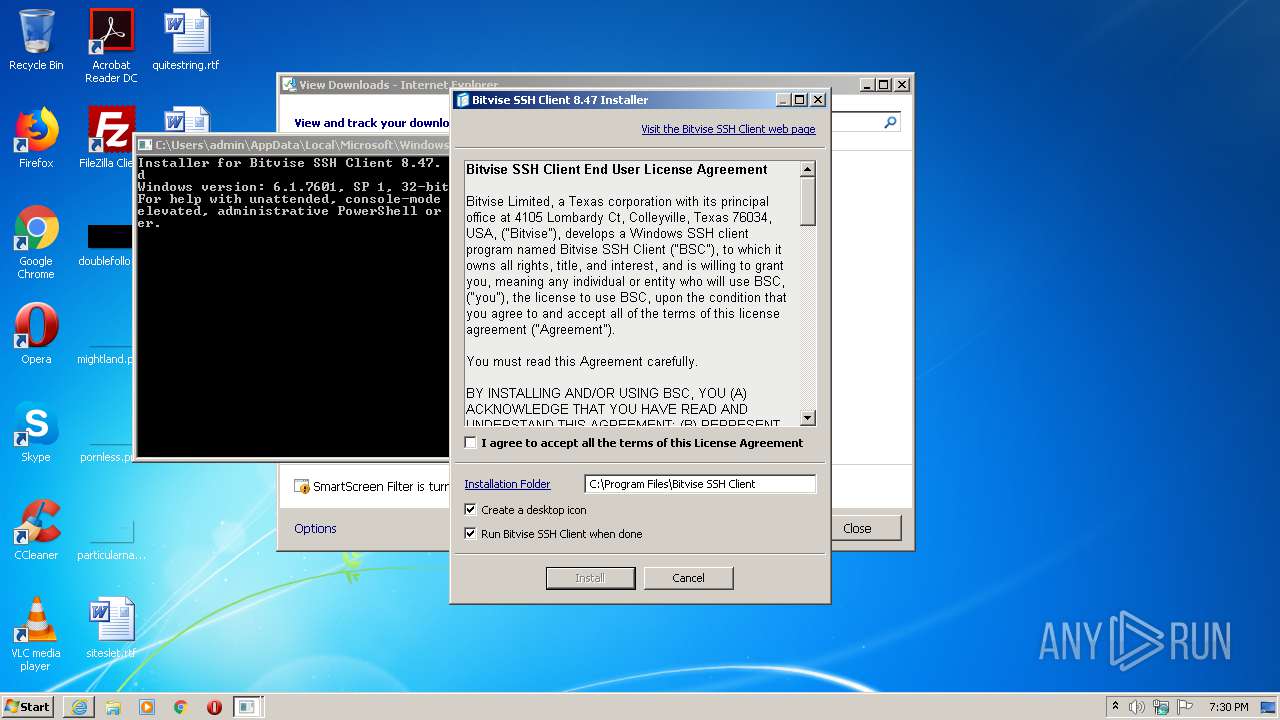
Task: Open the FileZilla Client shortcut
Action: (x=108, y=138)
